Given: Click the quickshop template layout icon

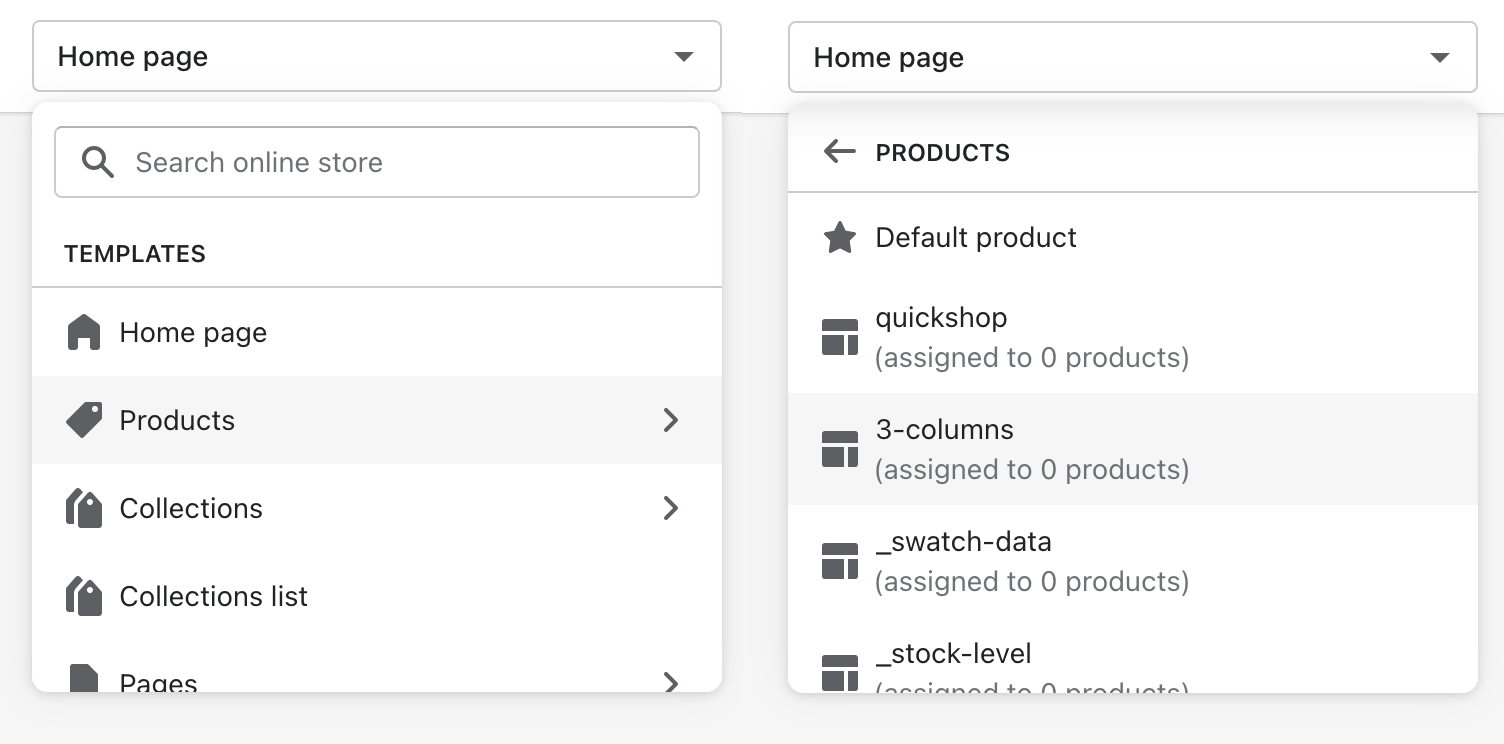Looking at the screenshot, I should pyautogui.click(x=839, y=338).
